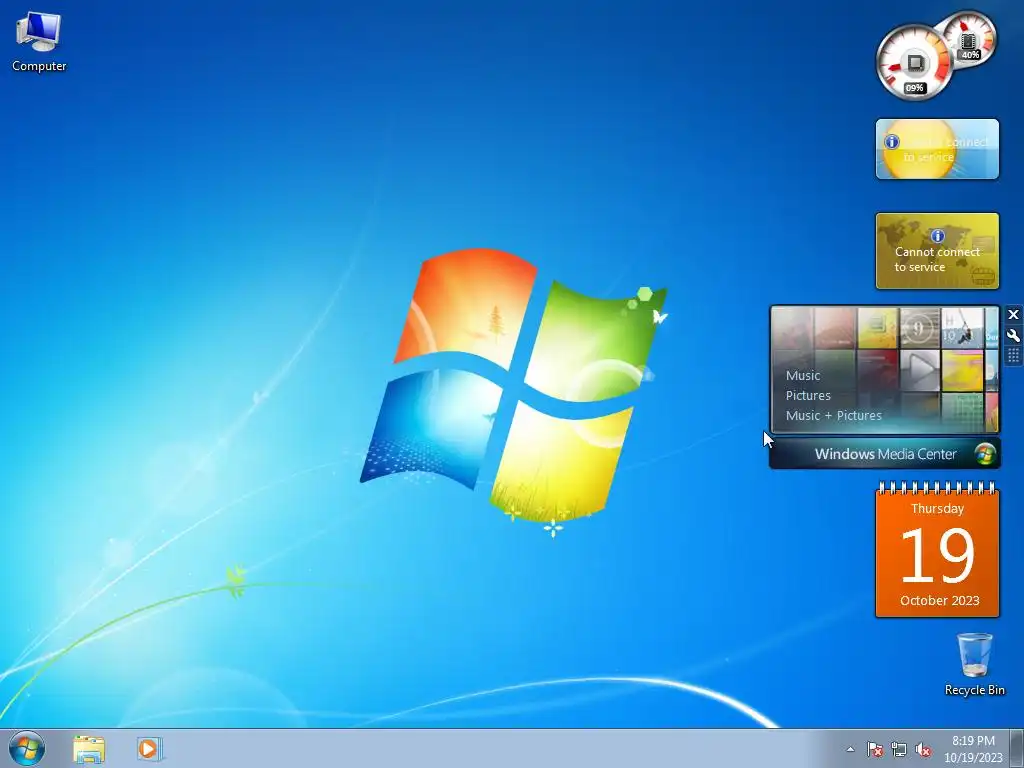Click the CPU usage gauge showing 09%
This screenshot has height=768, width=1024.
(914, 64)
